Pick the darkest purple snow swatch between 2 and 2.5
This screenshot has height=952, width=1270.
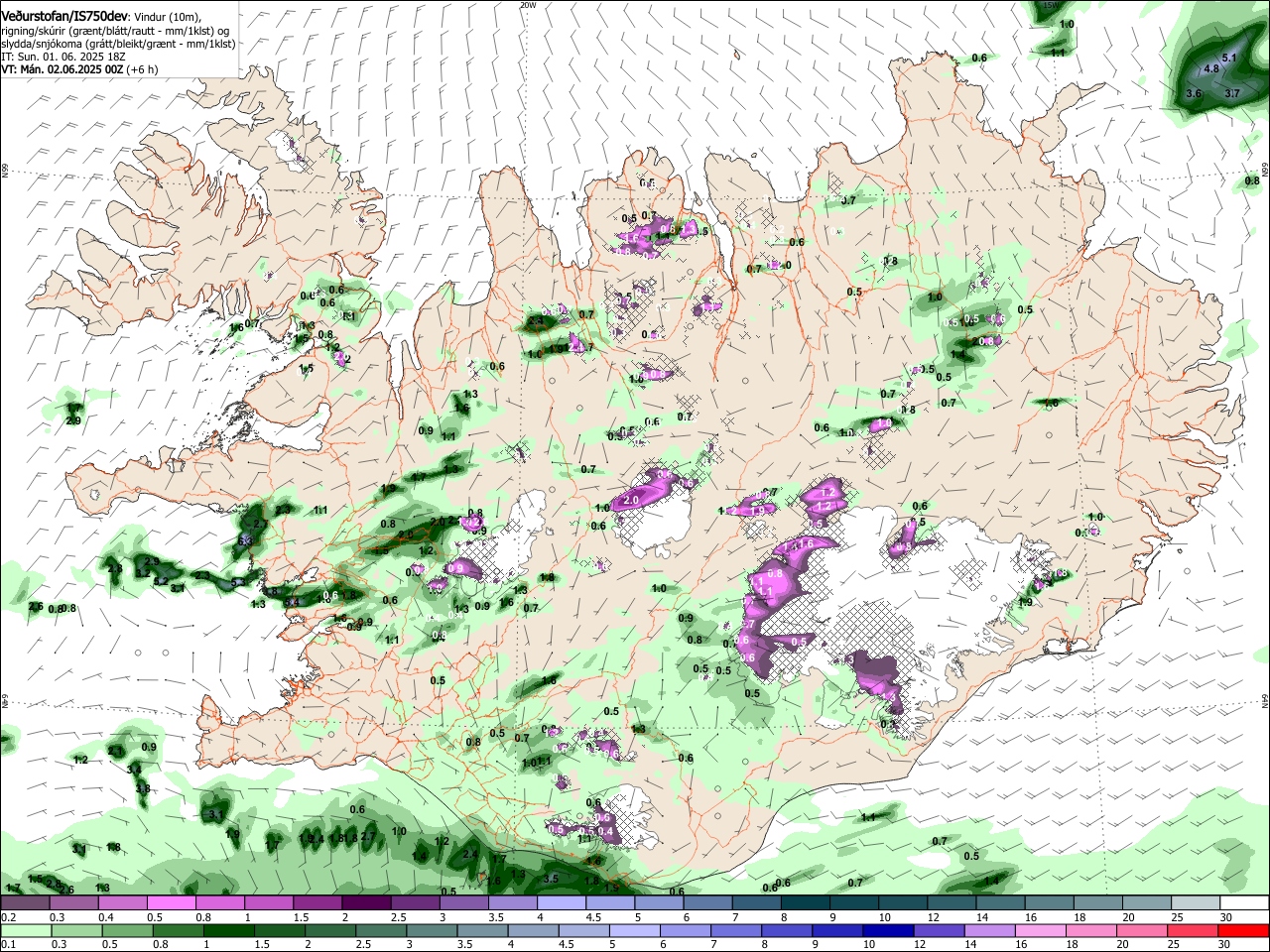(x=366, y=902)
